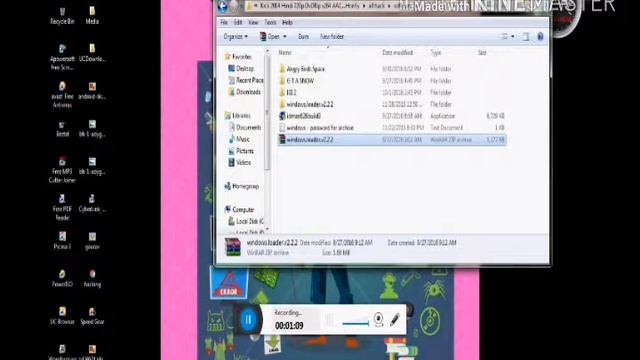
Task: Select the G T A SNOW folder
Action: (392, 81)
